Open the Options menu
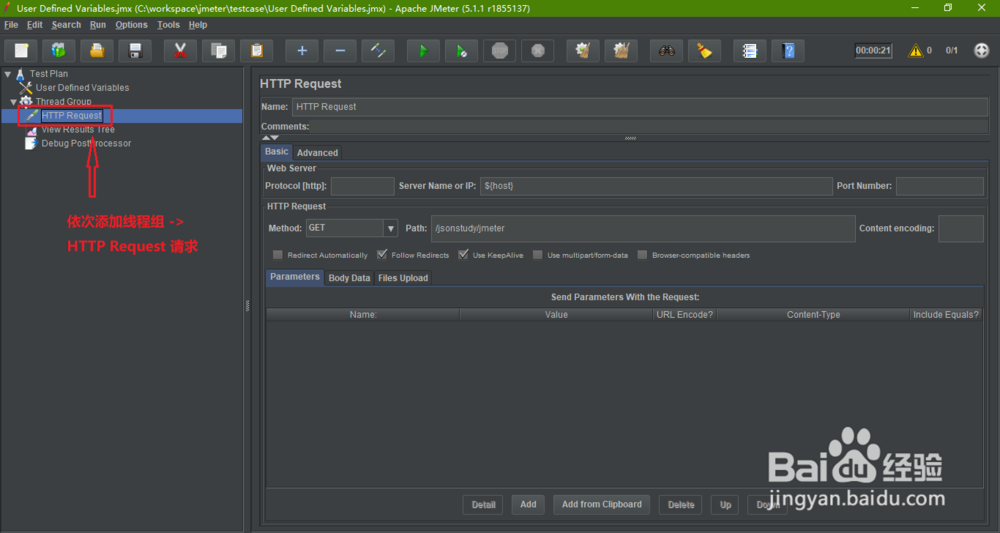 [131, 25]
